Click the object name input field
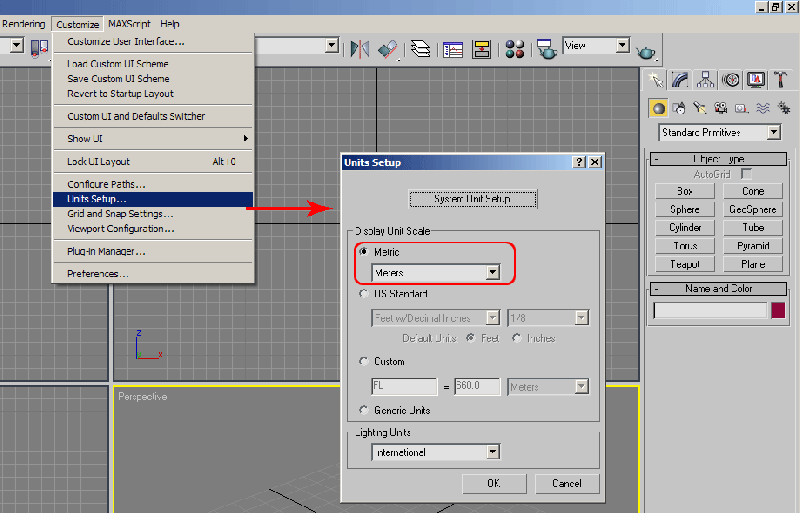 [711, 310]
